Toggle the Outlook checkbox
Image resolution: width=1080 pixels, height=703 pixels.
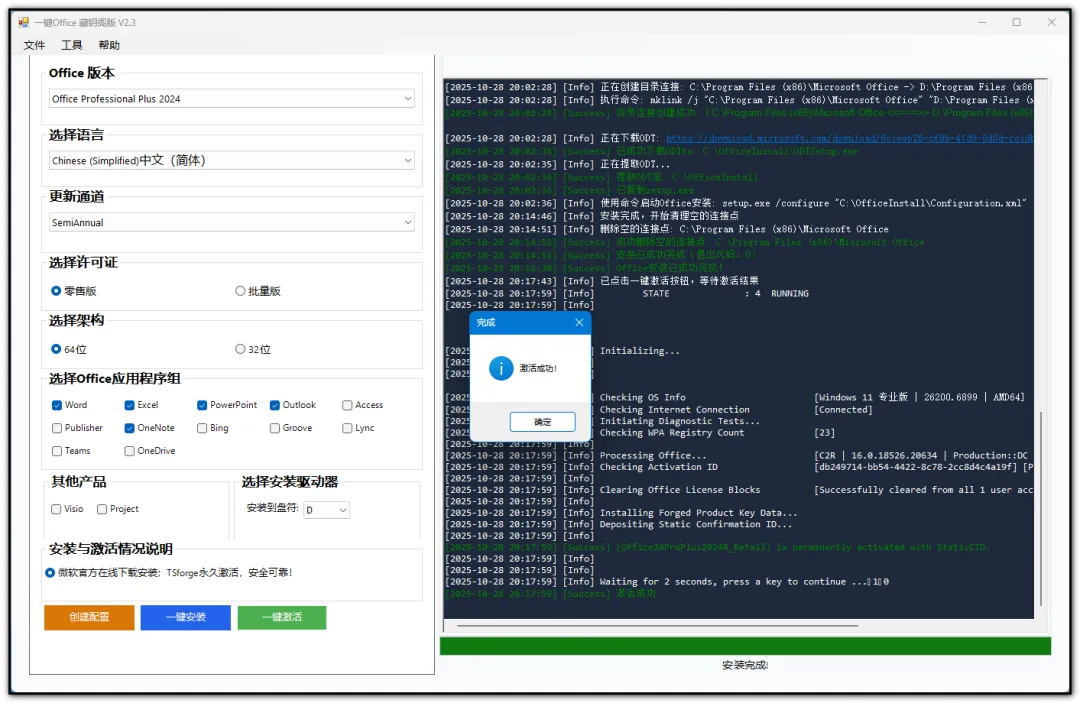(275, 406)
